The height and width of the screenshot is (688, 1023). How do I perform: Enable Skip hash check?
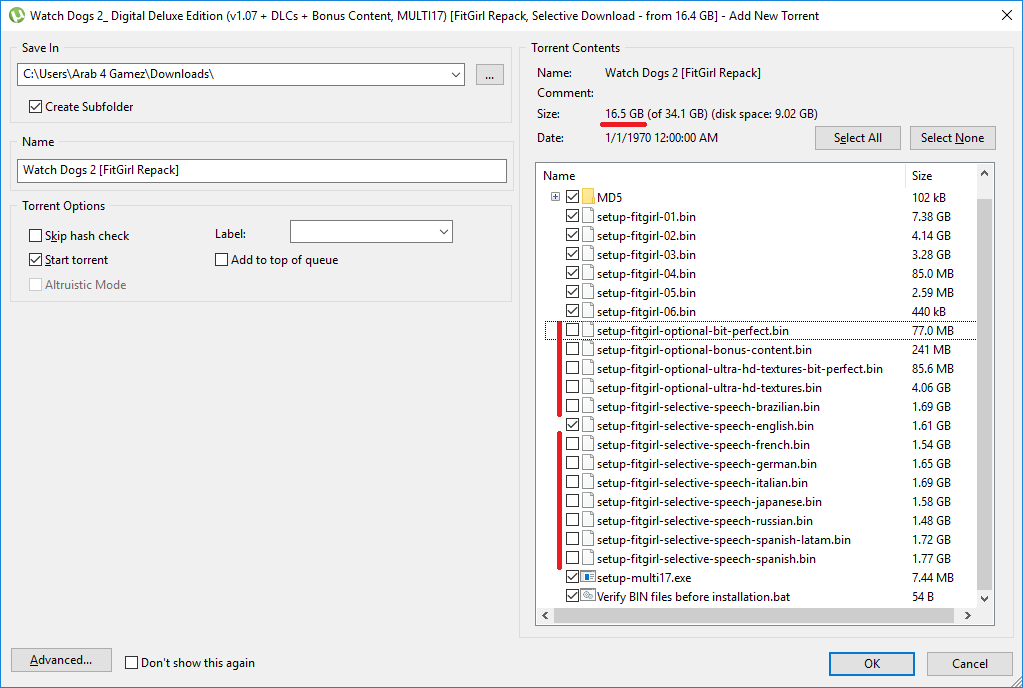click(35, 235)
